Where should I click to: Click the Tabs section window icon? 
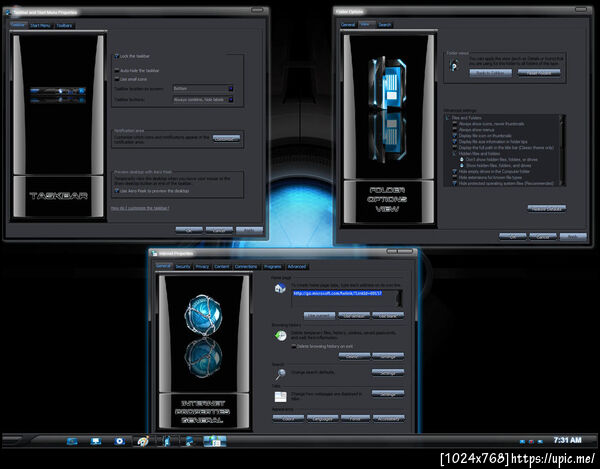coord(280,397)
